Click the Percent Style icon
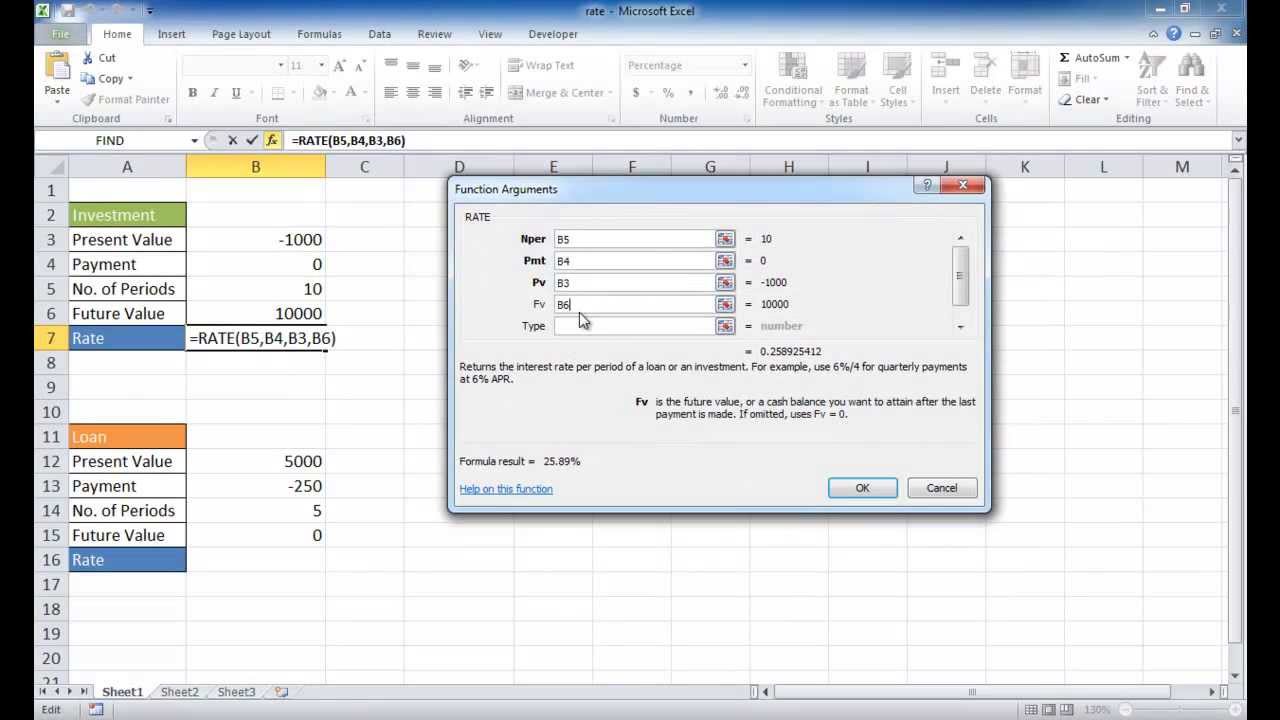Screen dimensions: 1280x720 point(668,93)
